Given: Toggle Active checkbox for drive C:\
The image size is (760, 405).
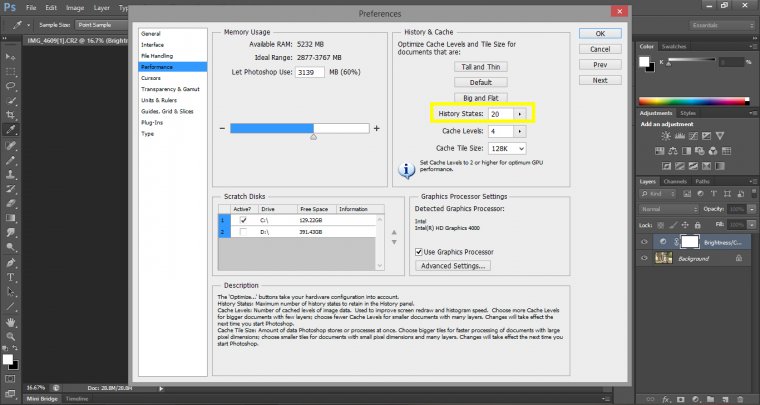Looking at the screenshot, I should coord(243,220).
